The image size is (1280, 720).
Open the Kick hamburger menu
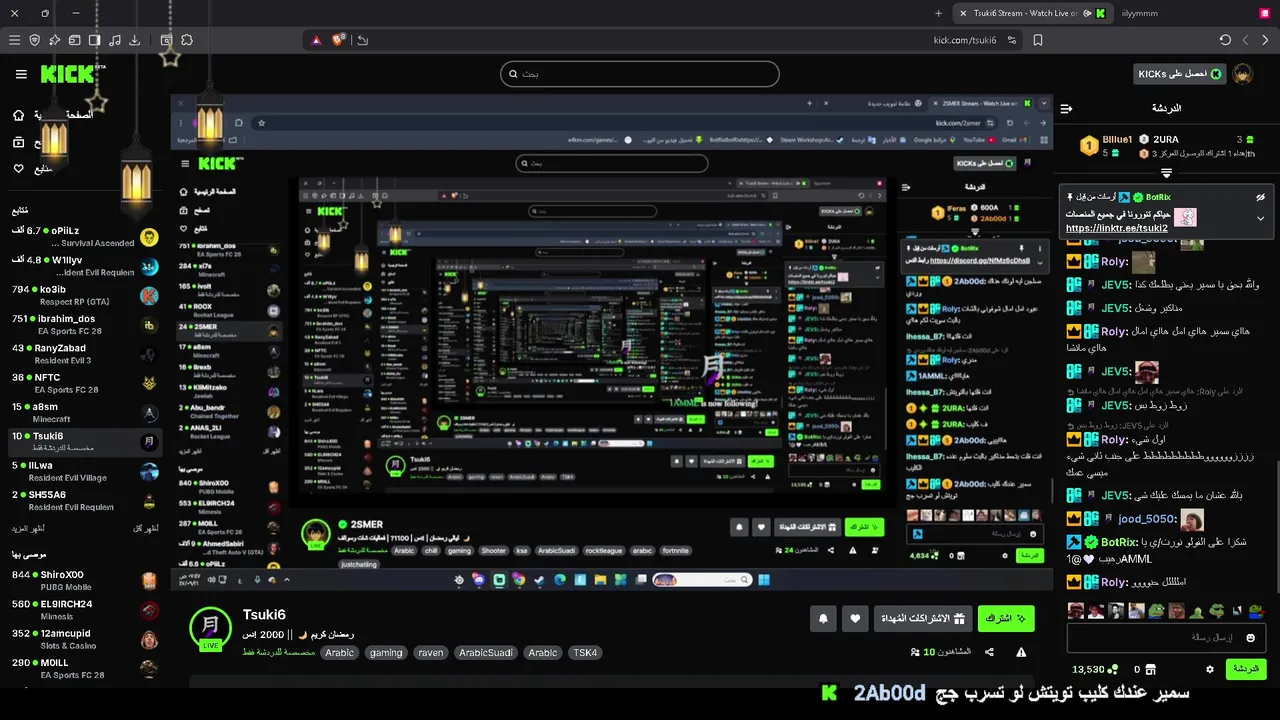point(21,74)
